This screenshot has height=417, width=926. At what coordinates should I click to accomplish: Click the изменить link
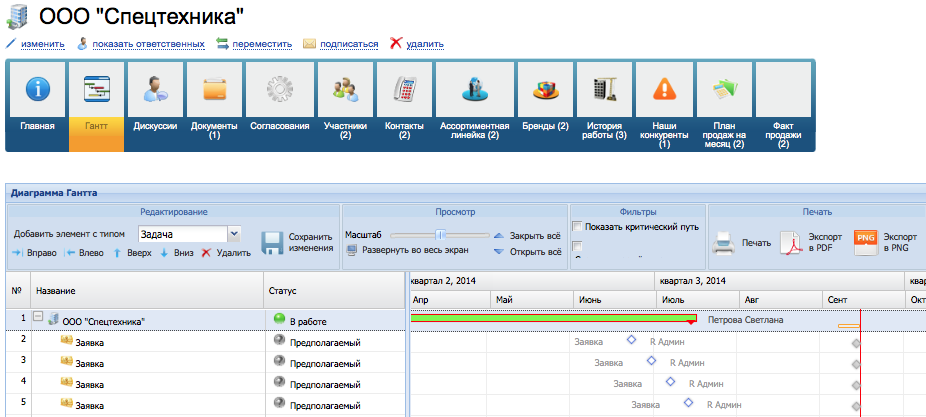43,44
